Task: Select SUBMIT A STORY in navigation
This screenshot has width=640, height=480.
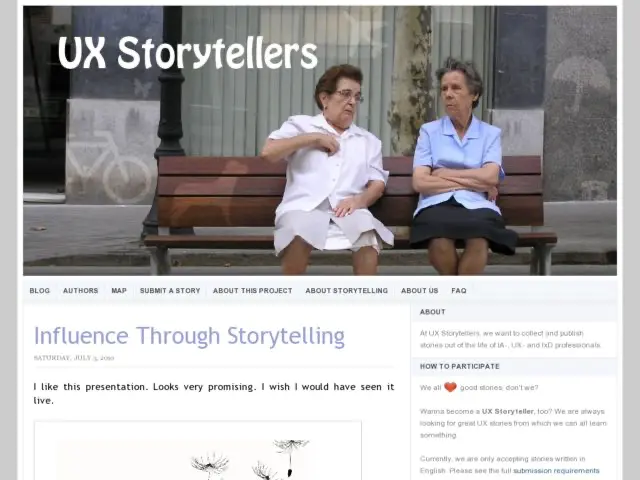Action: pos(170,291)
